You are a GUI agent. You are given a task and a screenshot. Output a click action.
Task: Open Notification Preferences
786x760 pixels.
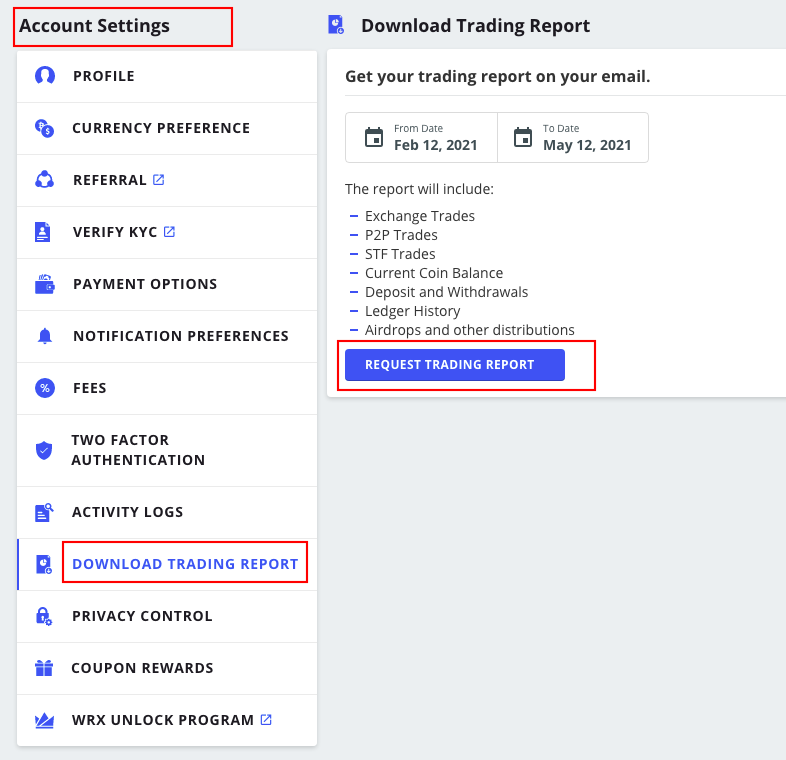point(167,336)
